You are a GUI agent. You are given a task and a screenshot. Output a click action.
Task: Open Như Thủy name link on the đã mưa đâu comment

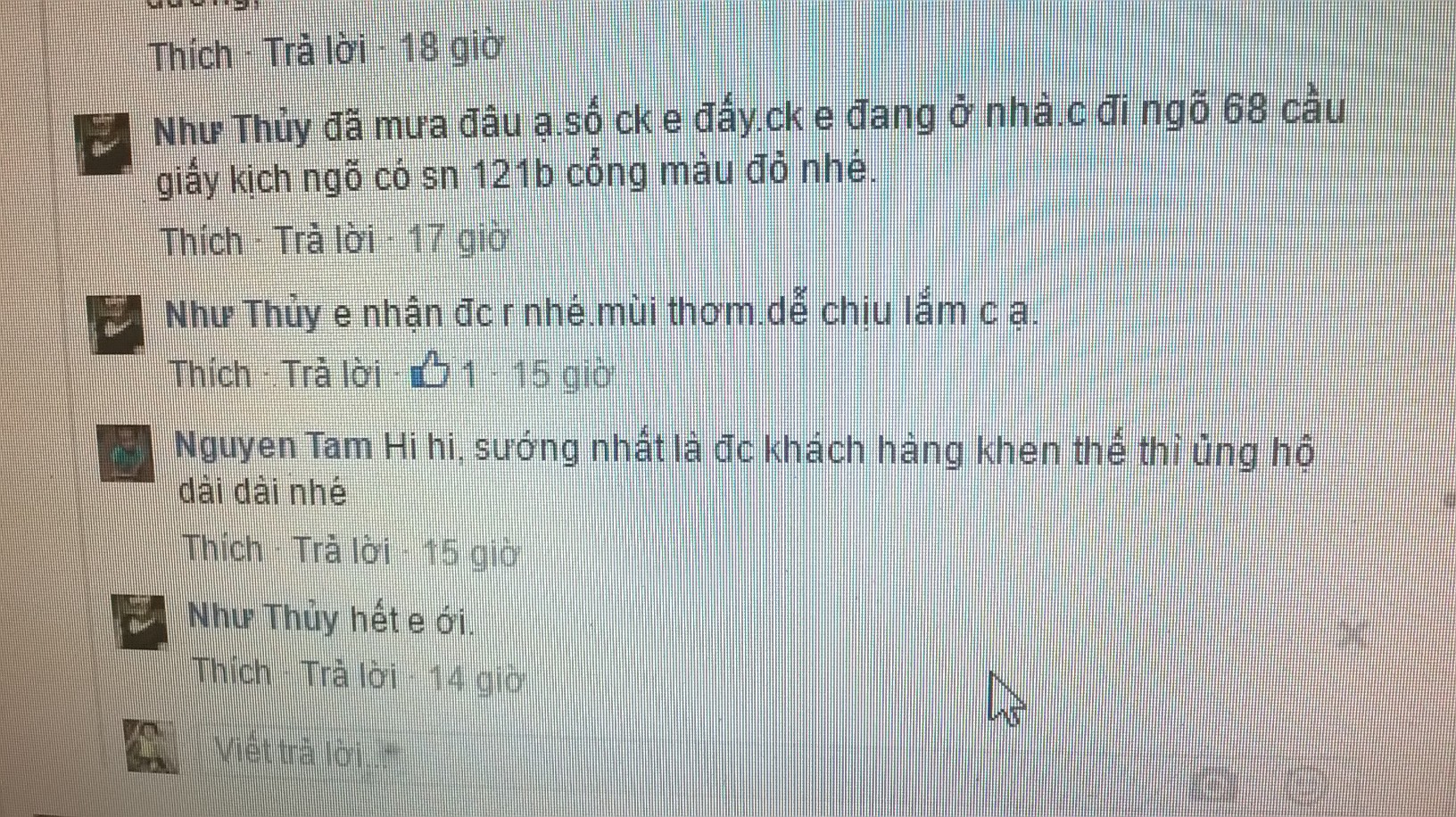pyautogui.click(x=233, y=130)
